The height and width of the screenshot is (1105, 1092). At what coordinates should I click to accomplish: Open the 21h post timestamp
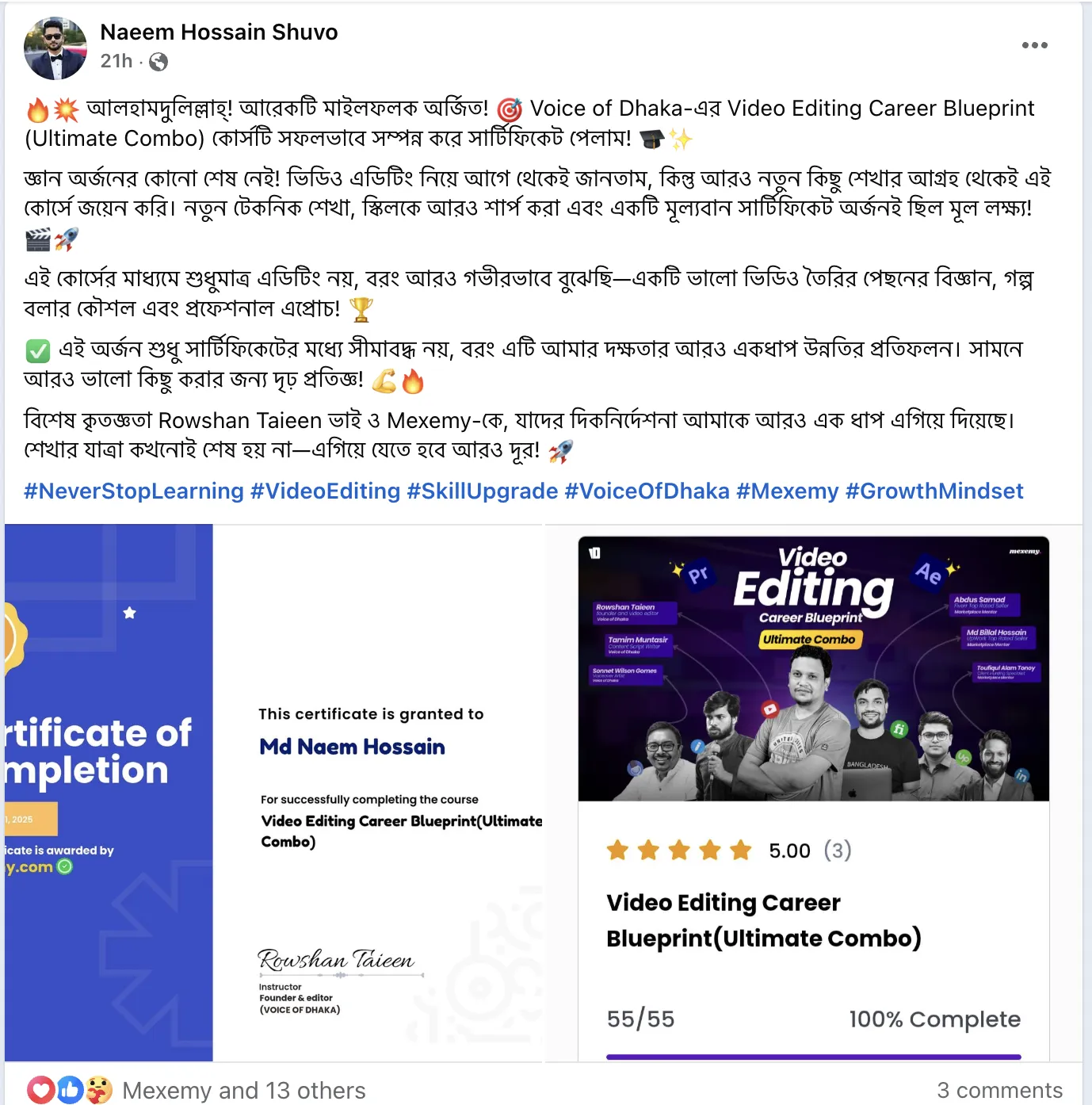point(116,61)
